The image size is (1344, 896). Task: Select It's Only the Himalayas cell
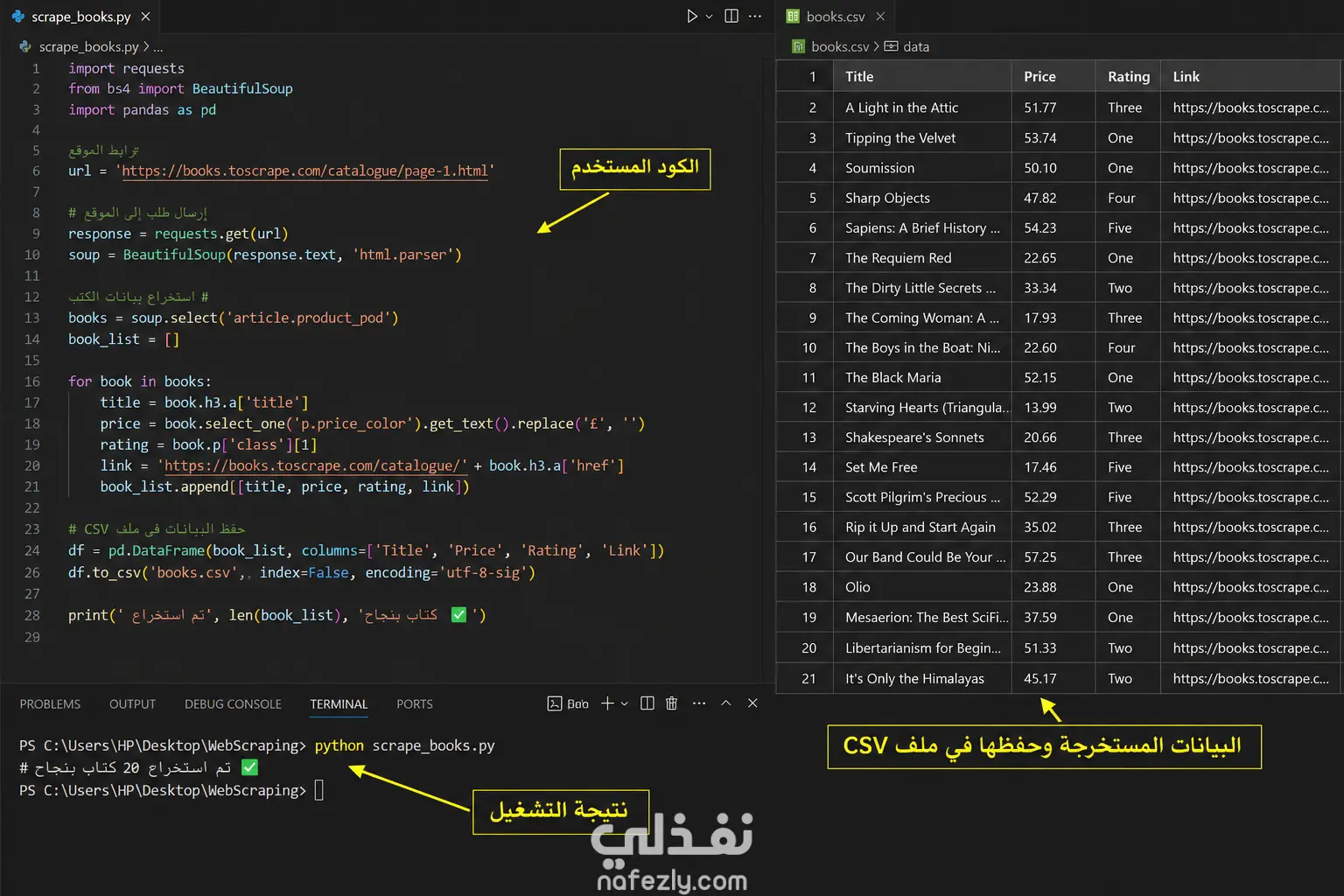coord(922,678)
